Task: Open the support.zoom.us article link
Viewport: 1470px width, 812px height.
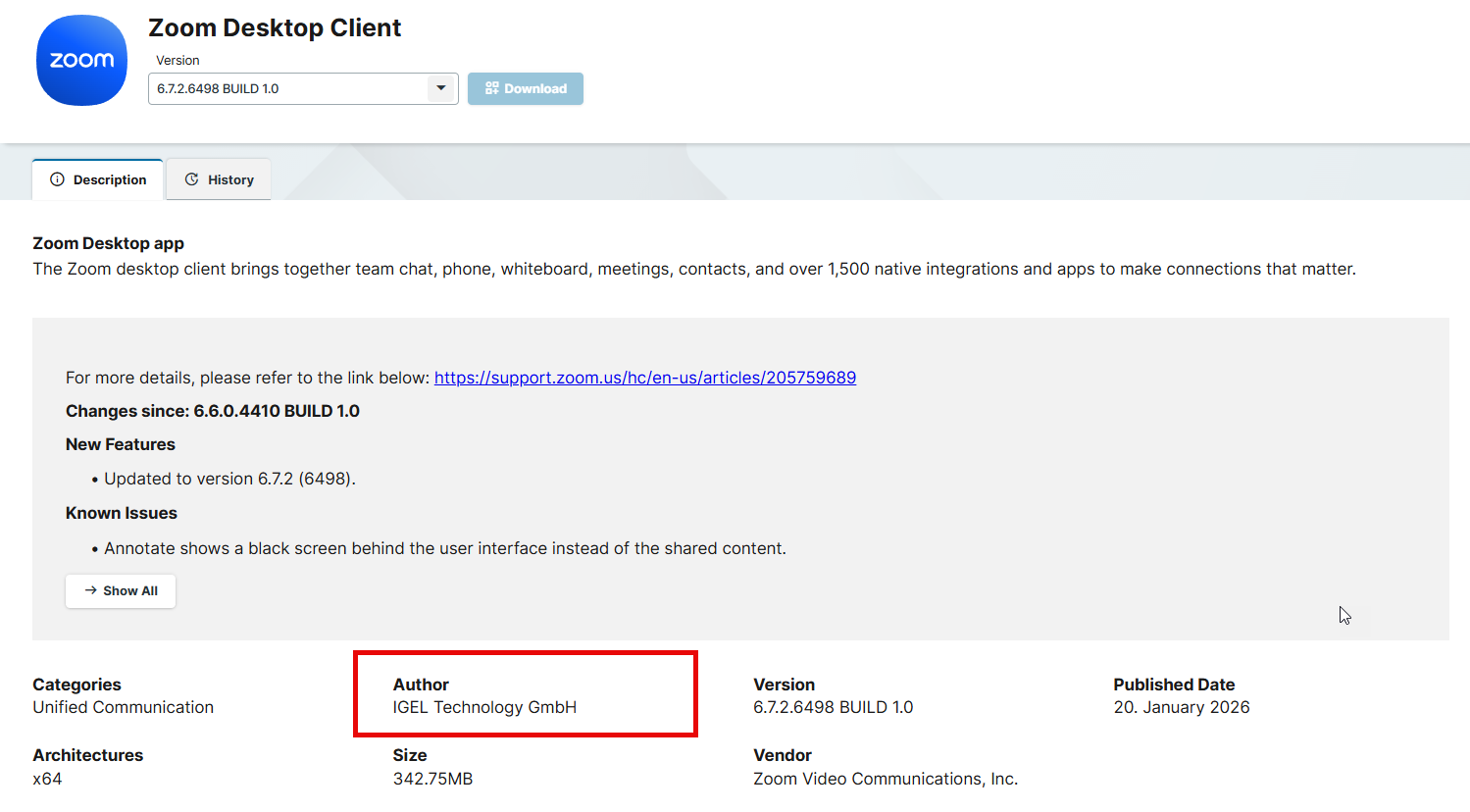Action: coord(644,378)
